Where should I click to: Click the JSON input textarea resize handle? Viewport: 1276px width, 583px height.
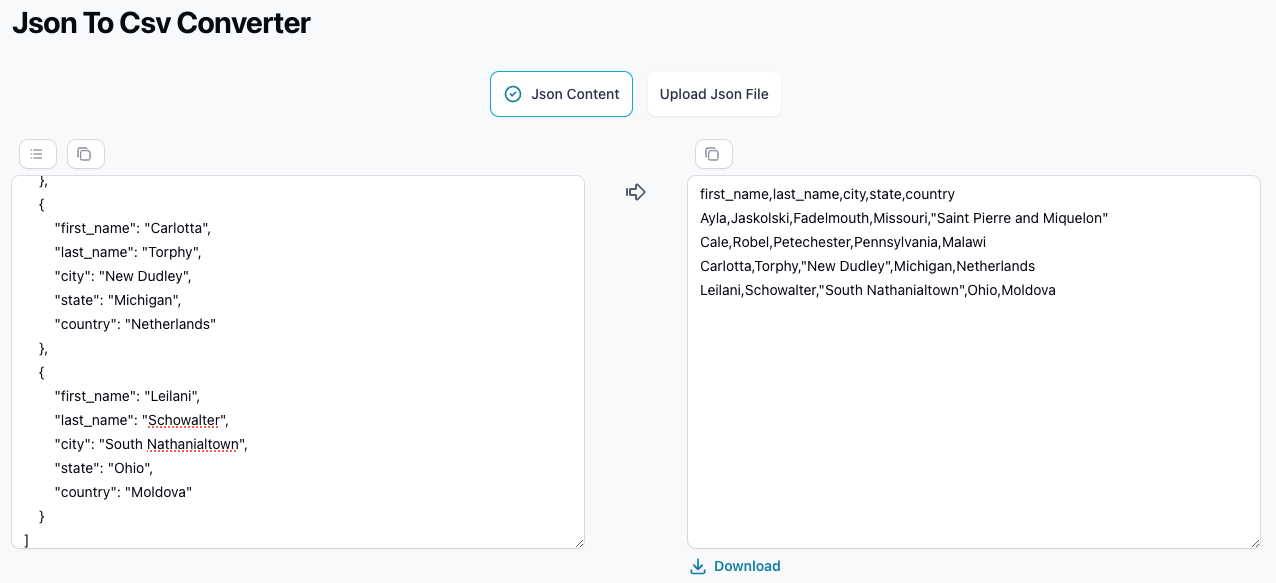pos(580,543)
